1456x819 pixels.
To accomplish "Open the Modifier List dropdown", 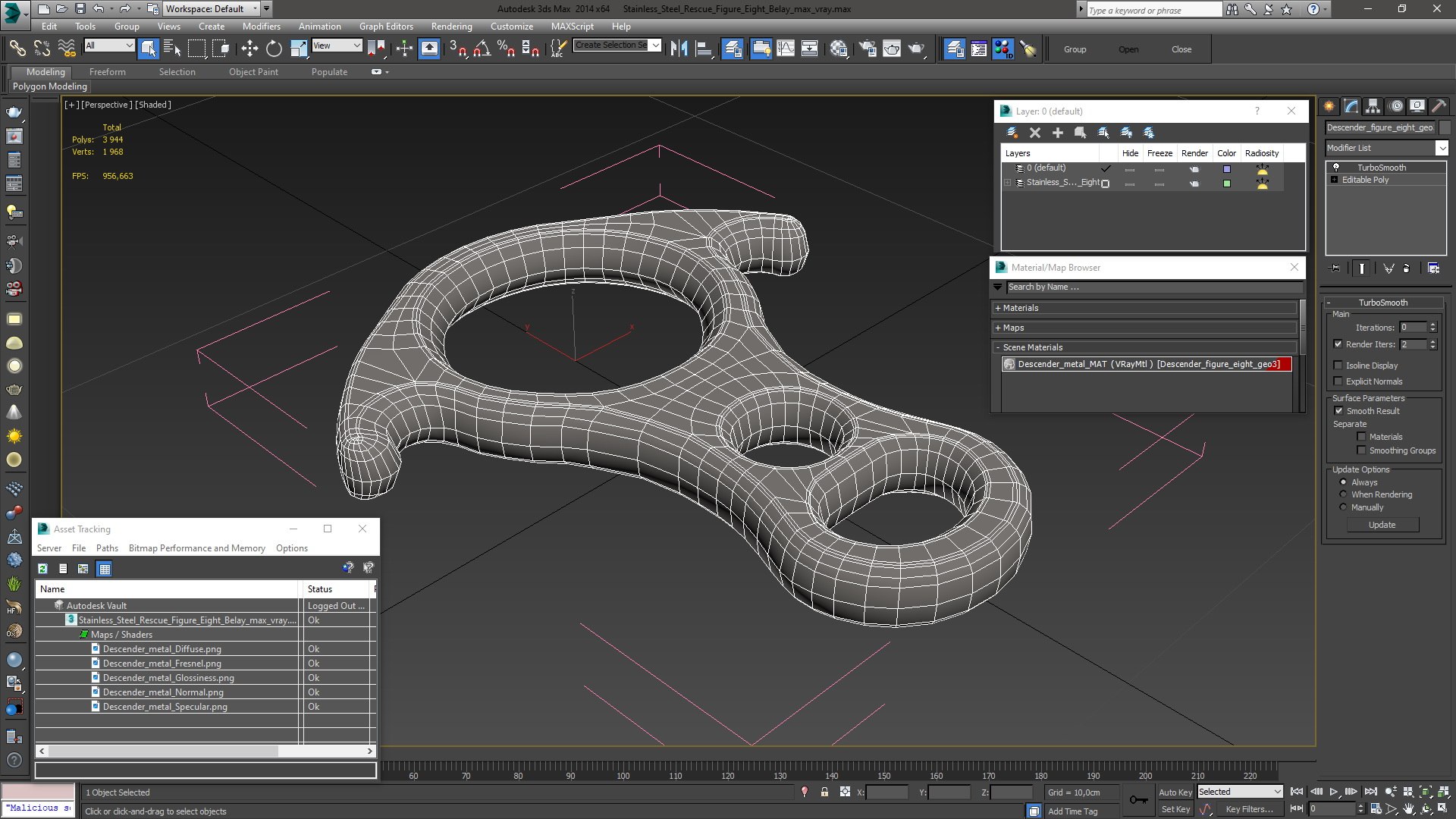I will (1442, 148).
